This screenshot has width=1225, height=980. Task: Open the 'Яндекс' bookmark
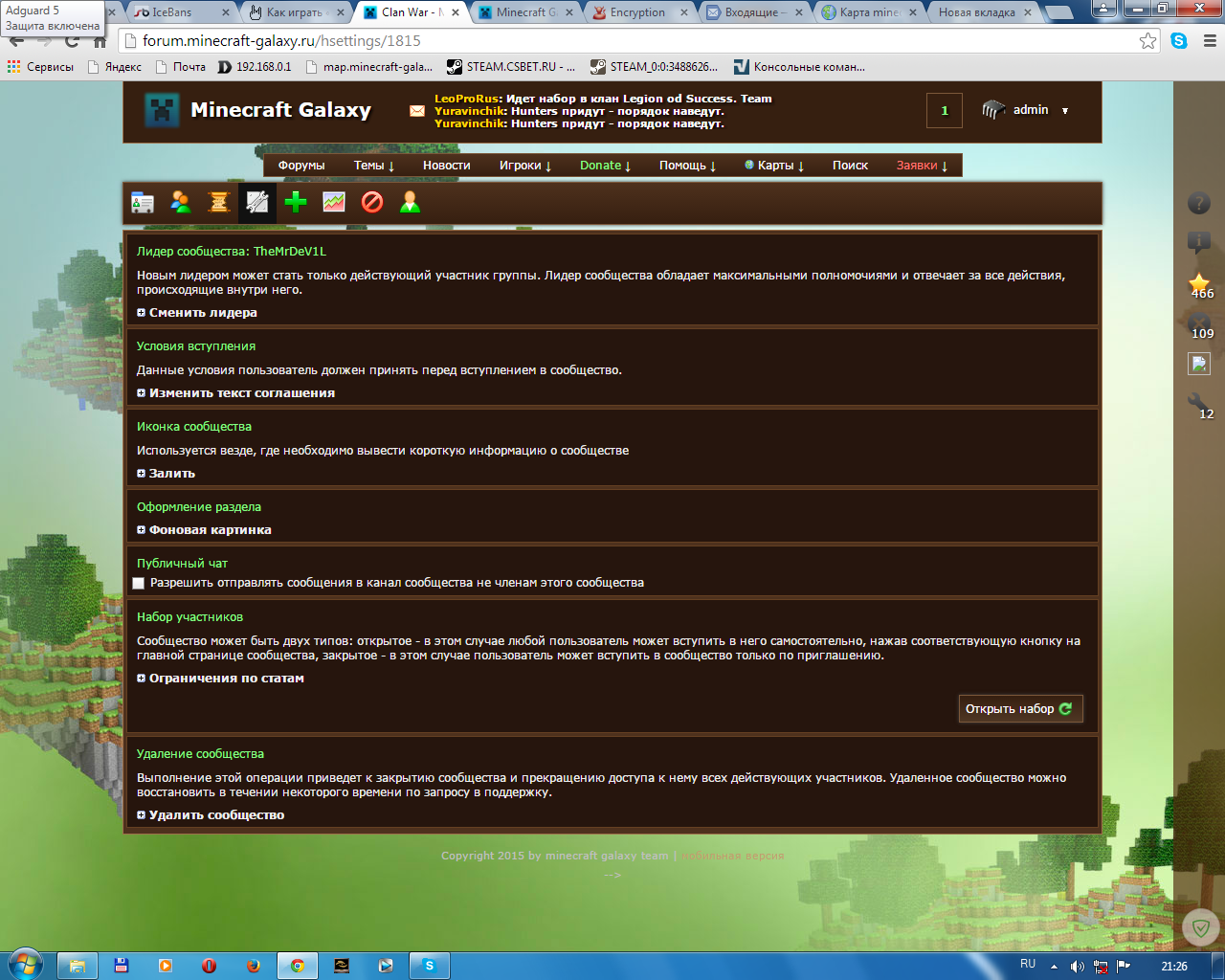click(x=114, y=67)
